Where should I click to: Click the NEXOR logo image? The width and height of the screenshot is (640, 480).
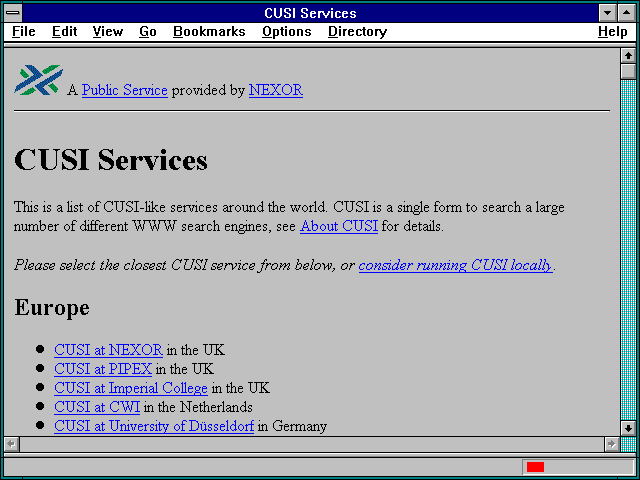[39, 80]
